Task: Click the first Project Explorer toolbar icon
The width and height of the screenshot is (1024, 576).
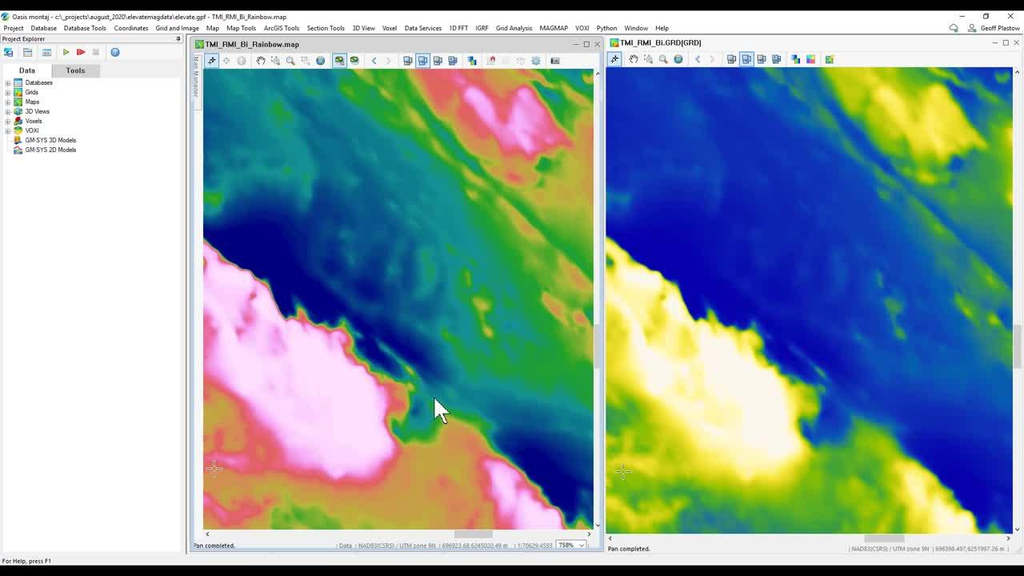Action: [x=9, y=52]
